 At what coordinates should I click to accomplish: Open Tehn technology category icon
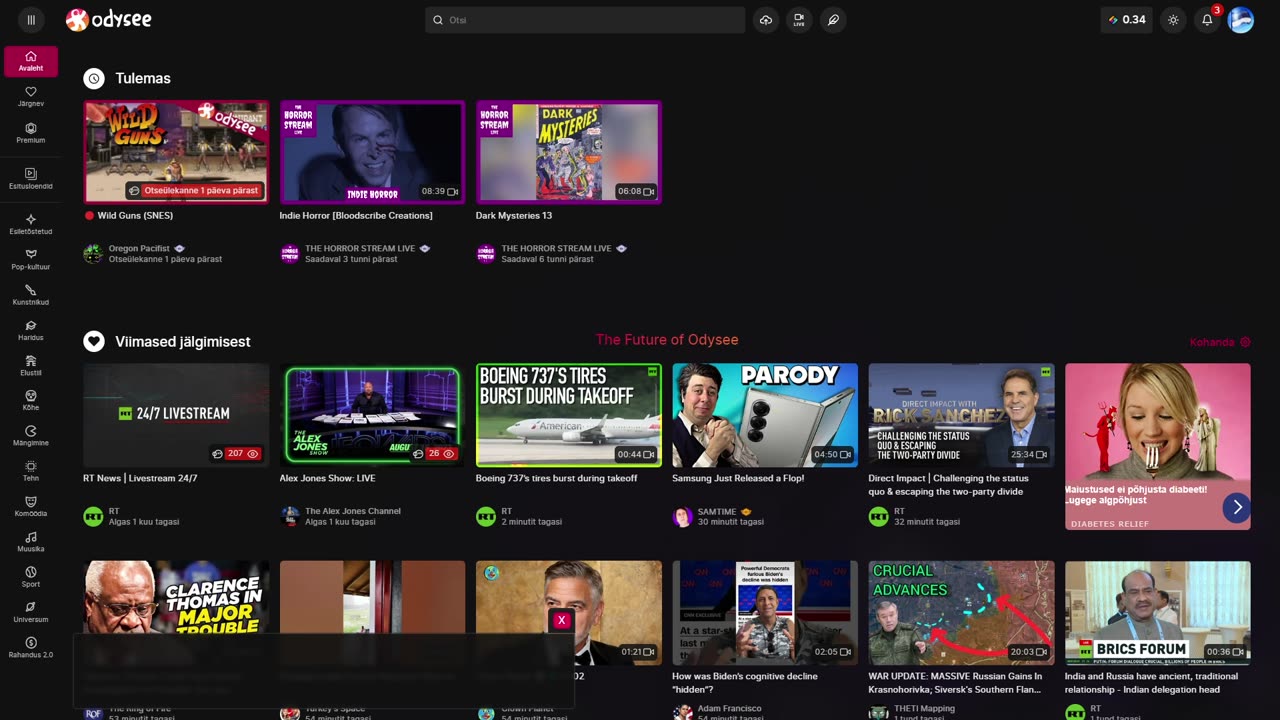tap(31, 466)
